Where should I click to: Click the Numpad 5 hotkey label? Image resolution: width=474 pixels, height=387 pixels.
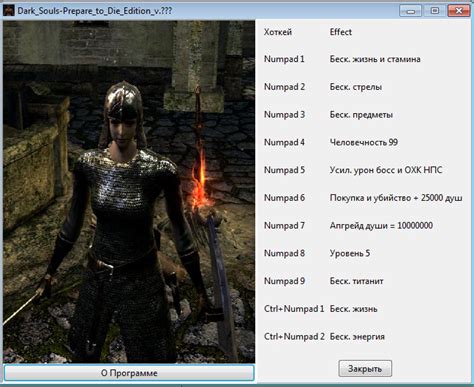tap(284, 170)
